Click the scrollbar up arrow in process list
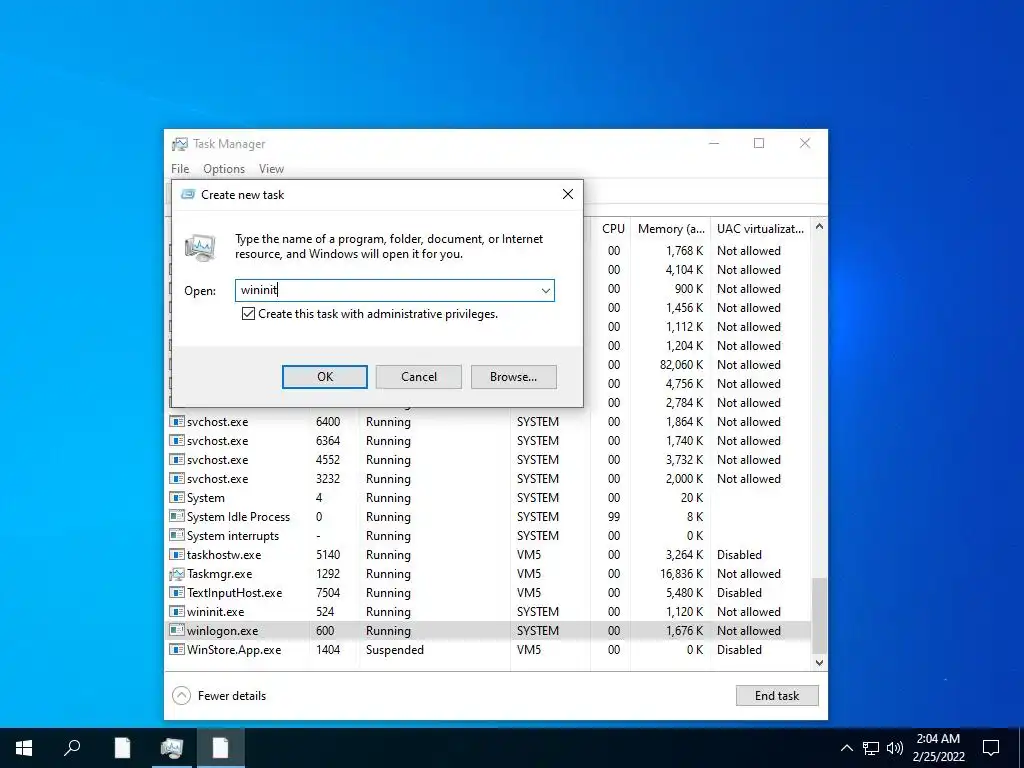Viewport: 1024px width, 768px height. pos(819,227)
